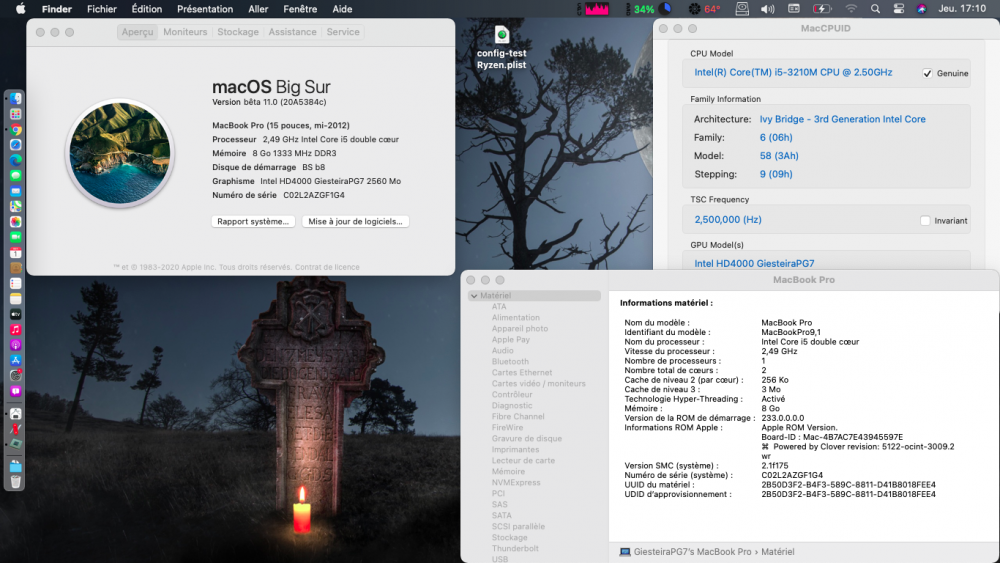Screen dimensions: 1000x563
Task: Open System Preferences from the Dock
Action: (x=15, y=376)
